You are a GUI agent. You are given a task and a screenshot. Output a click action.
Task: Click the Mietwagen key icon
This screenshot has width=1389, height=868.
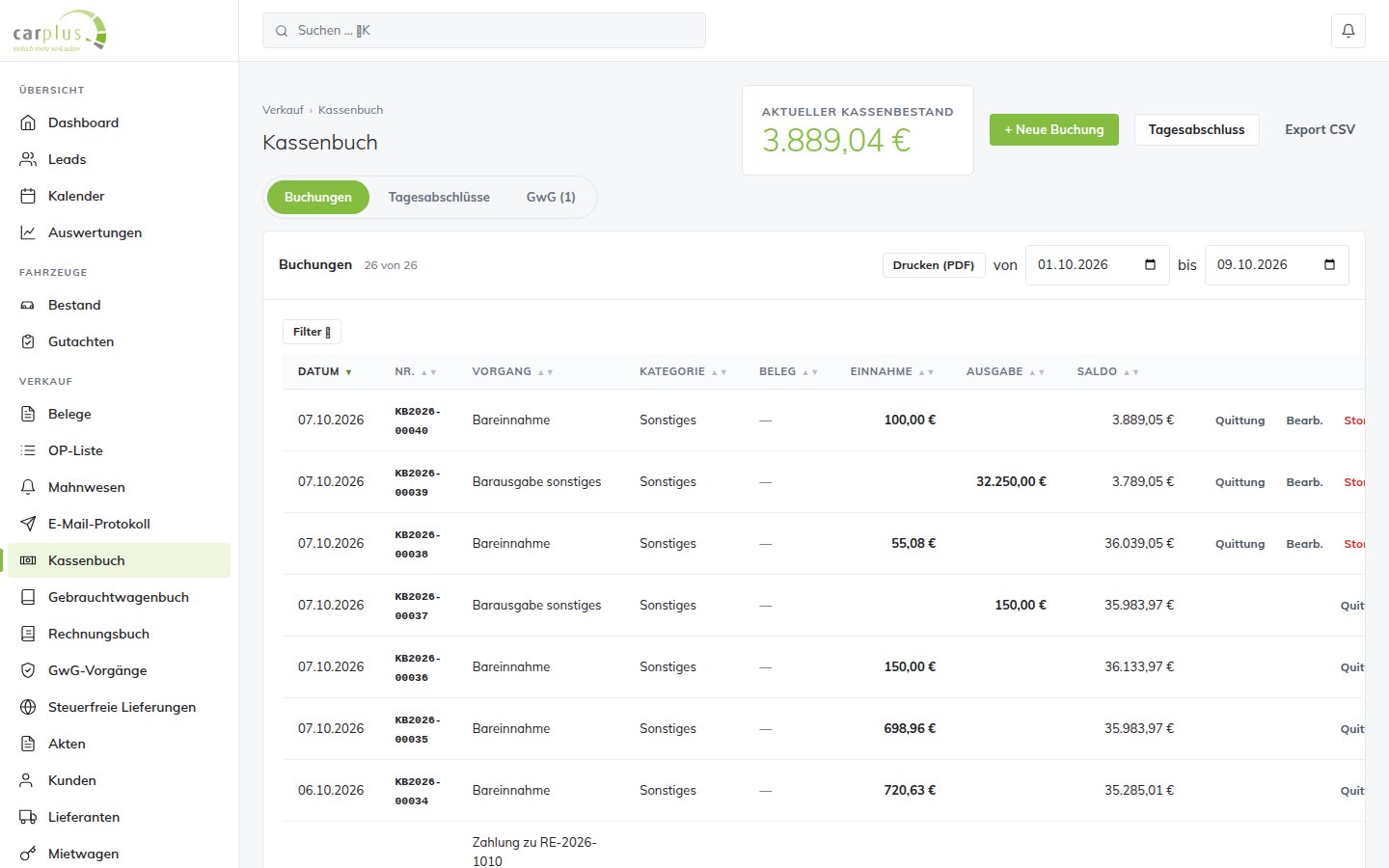click(28, 854)
